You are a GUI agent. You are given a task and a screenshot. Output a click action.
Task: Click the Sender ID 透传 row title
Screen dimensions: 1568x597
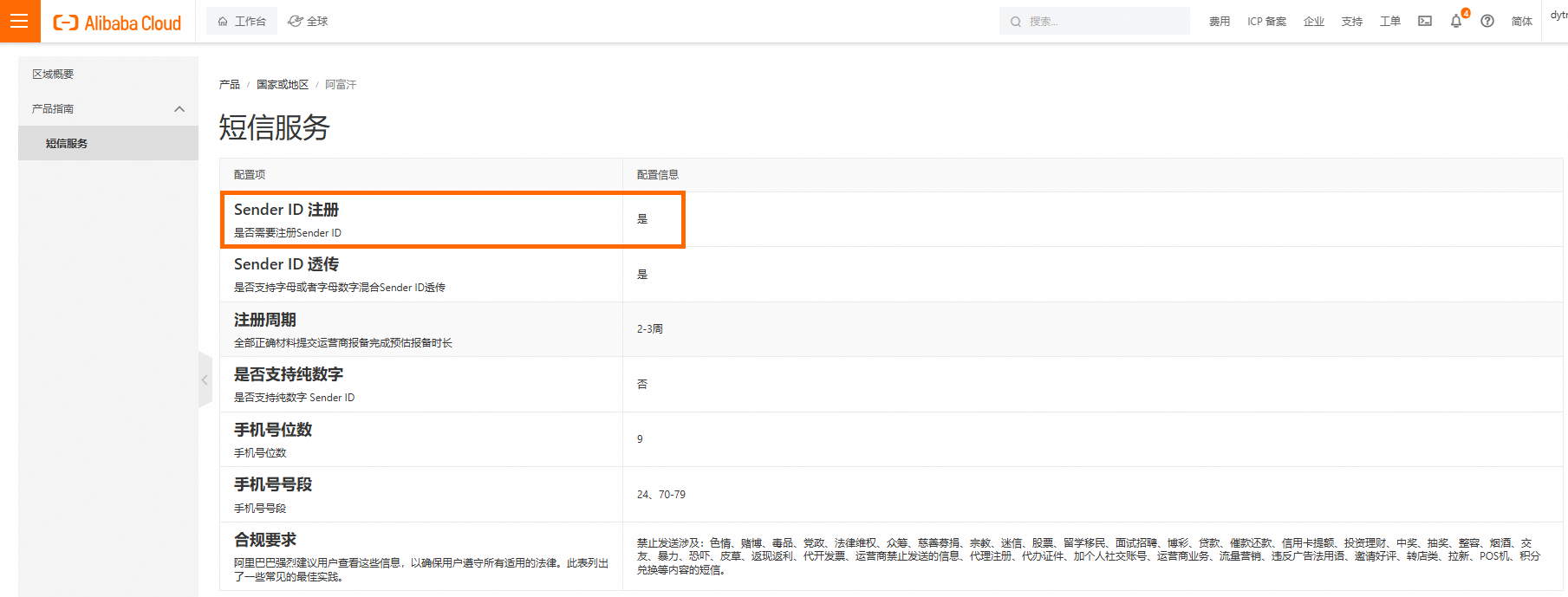click(x=286, y=264)
